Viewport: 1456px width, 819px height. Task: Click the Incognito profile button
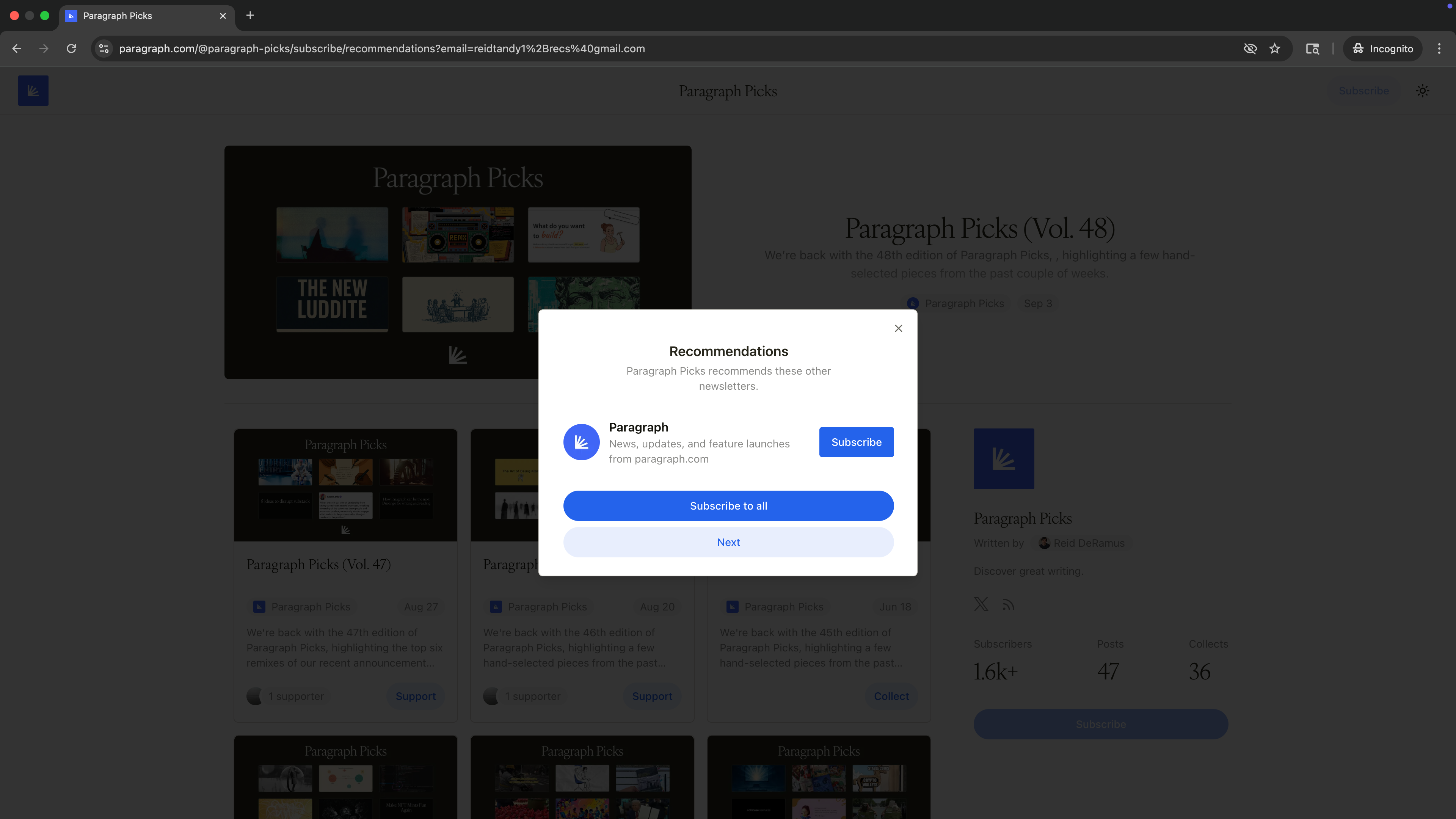point(1382,49)
